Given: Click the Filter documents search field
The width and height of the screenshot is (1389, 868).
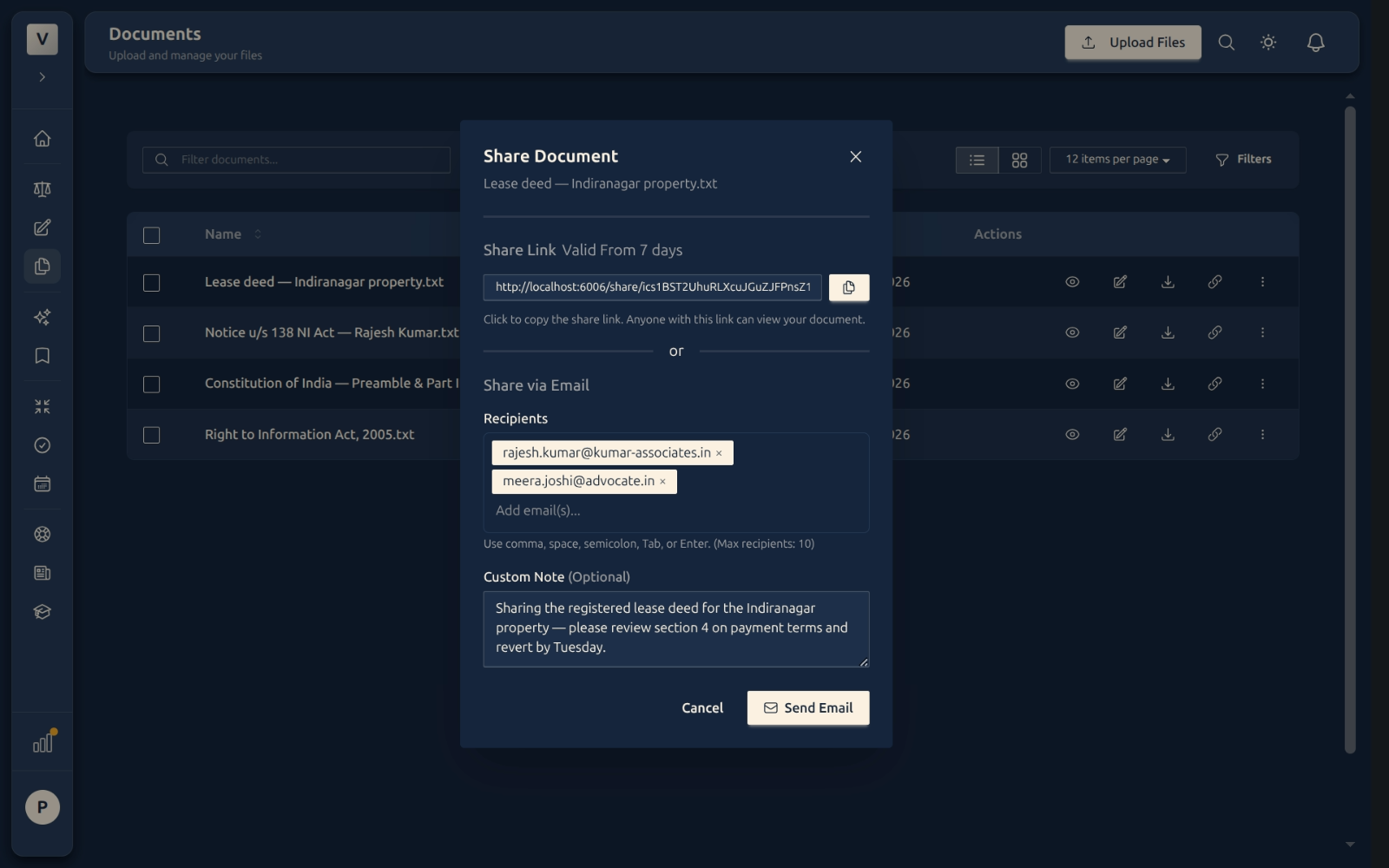Looking at the screenshot, I should 296,160.
